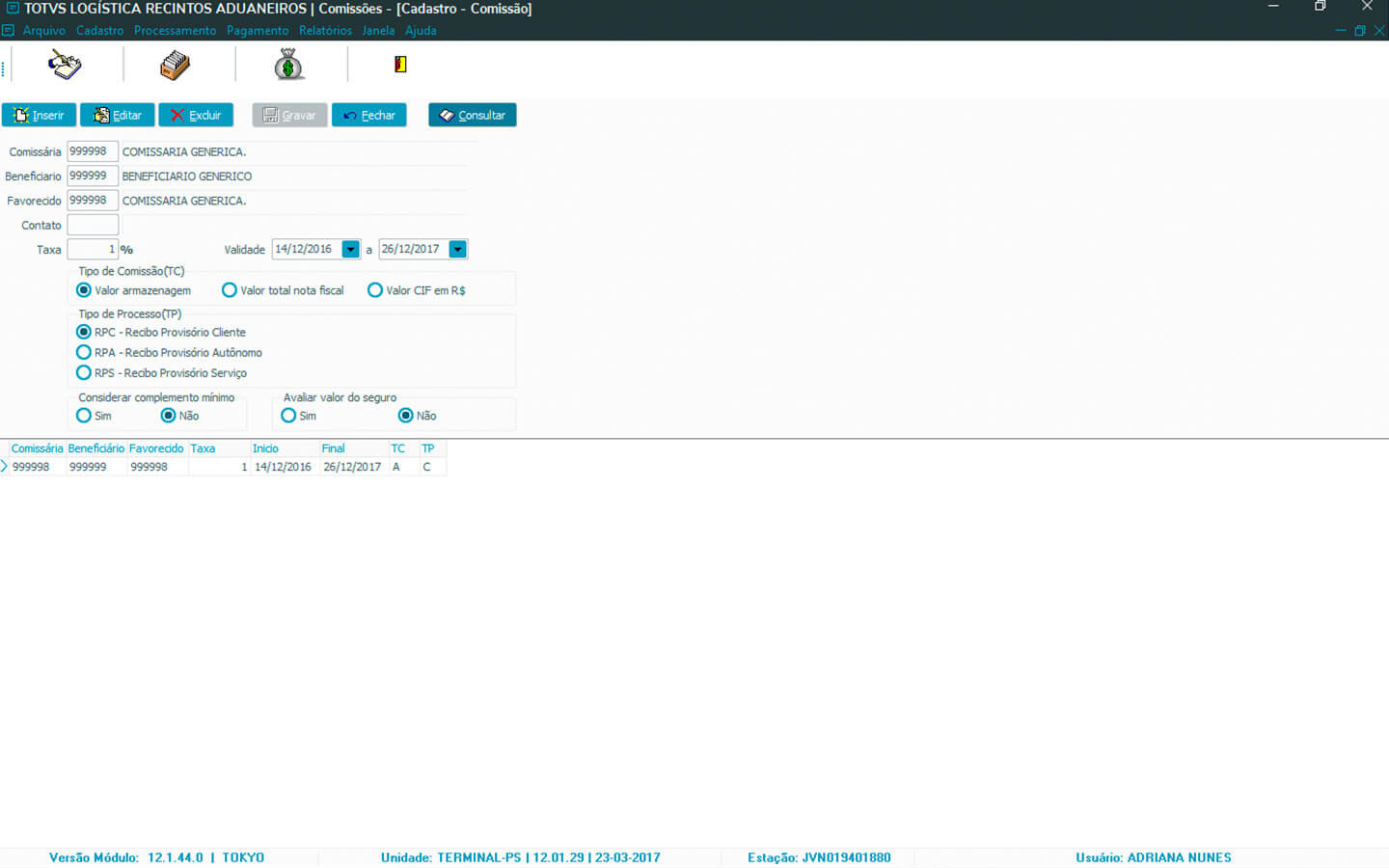The width and height of the screenshot is (1389, 868).
Task: Select Valor CIF em R$ option
Action: pyautogui.click(x=375, y=290)
